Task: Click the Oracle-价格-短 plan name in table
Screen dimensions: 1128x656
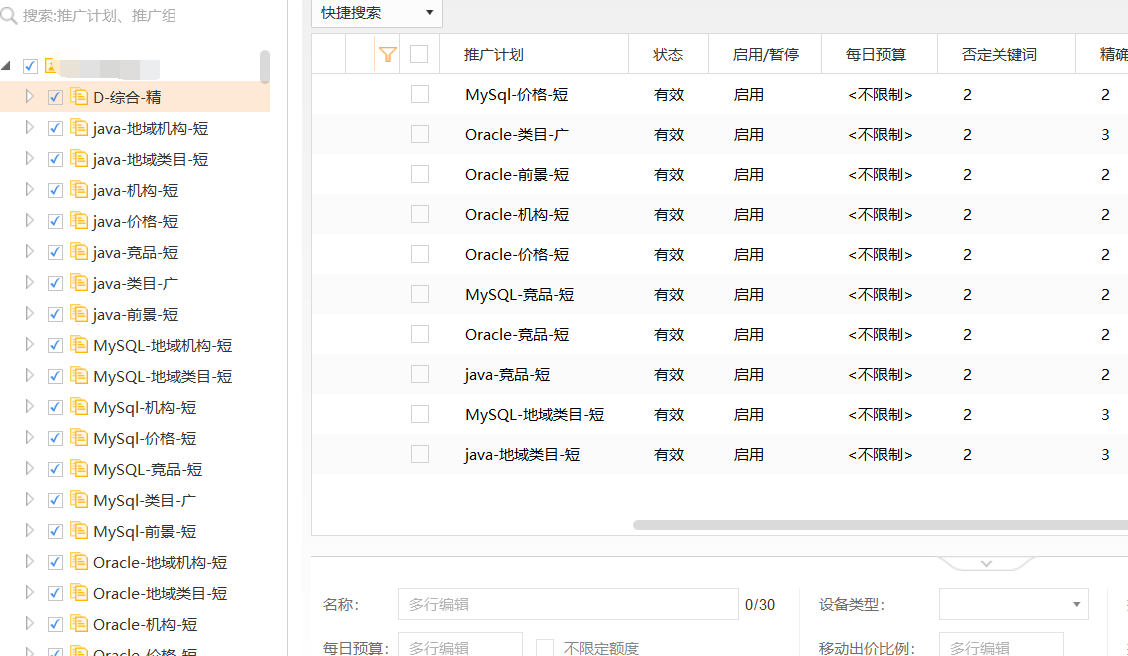Action: click(517, 255)
